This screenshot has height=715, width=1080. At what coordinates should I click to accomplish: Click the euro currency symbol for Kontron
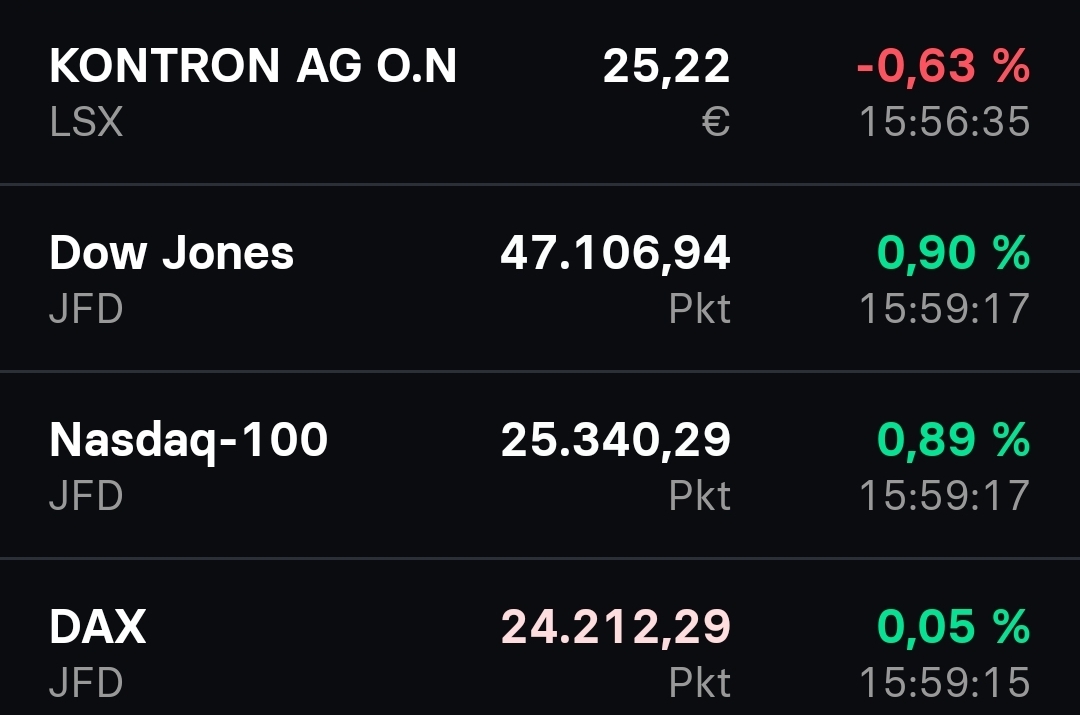(x=715, y=122)
